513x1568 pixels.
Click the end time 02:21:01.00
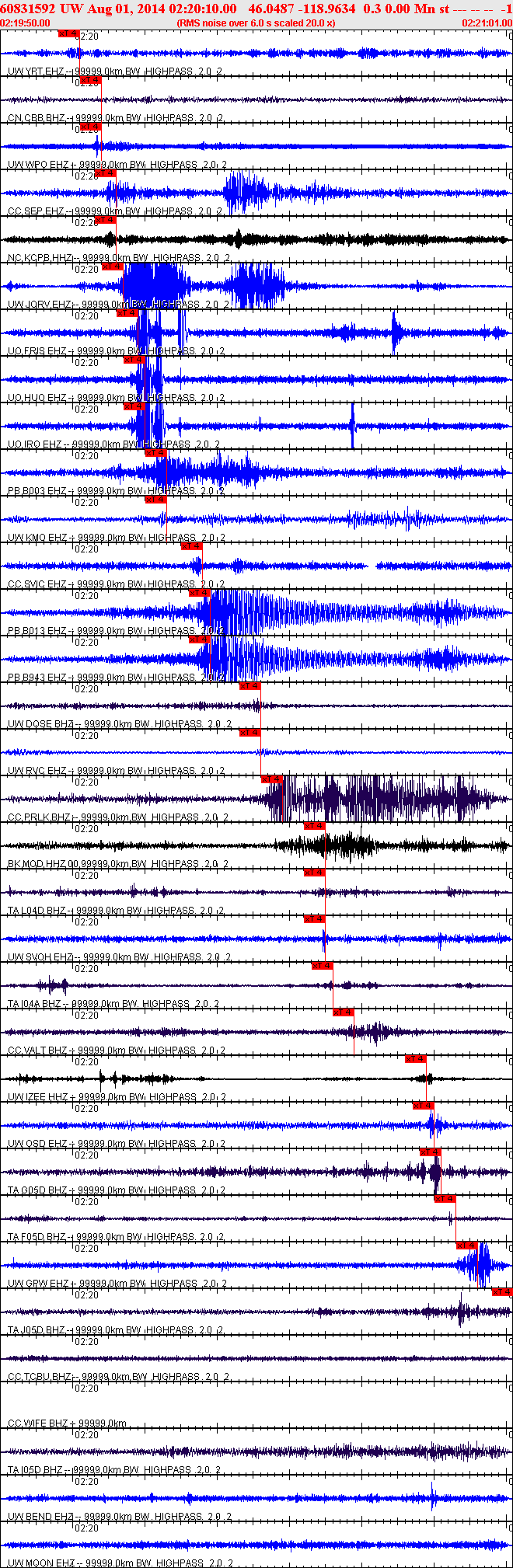tap(487, 23)
